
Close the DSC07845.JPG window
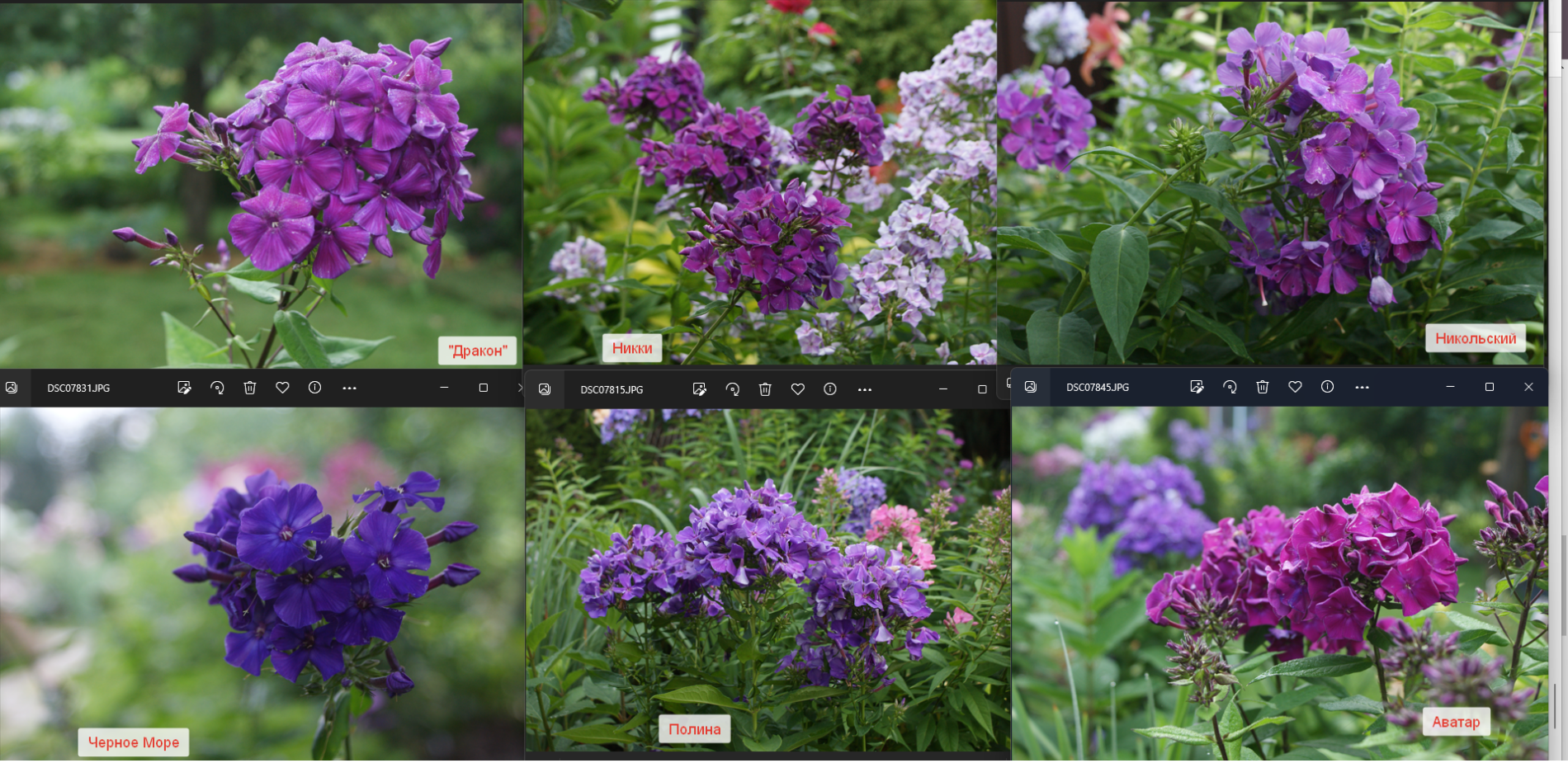click(x=1528, y=387)
